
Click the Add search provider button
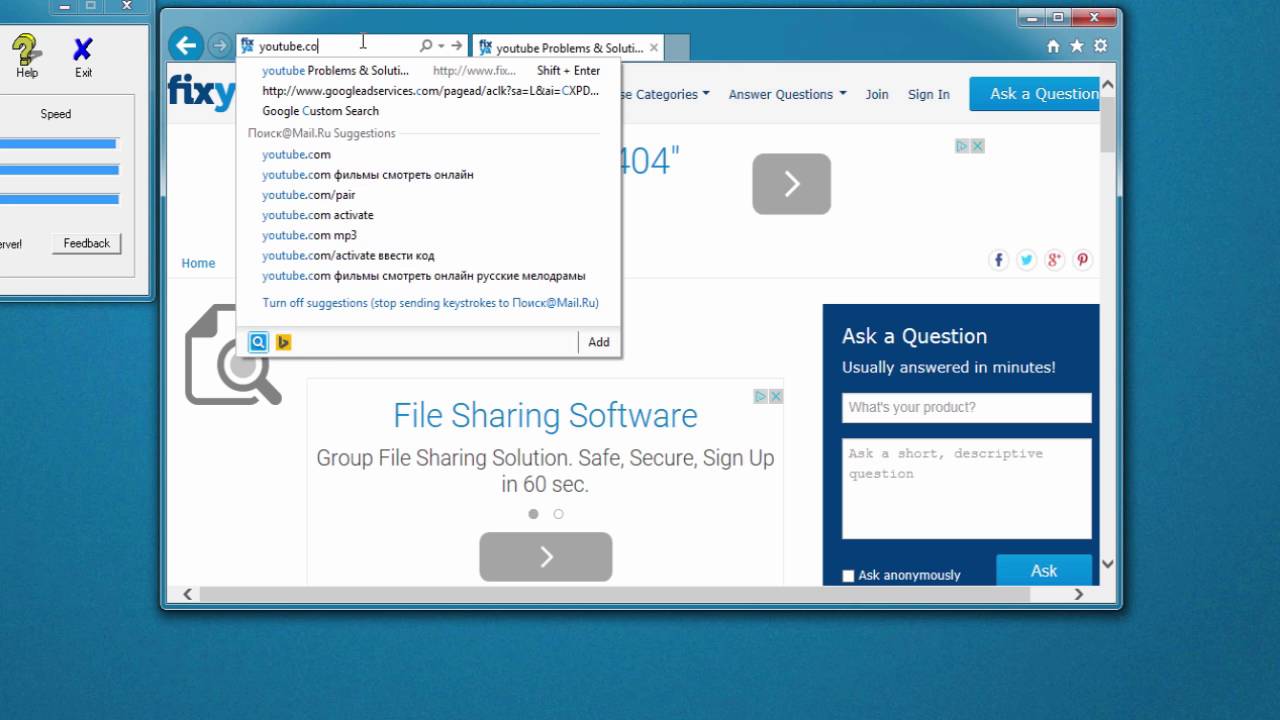coord(599,342)
